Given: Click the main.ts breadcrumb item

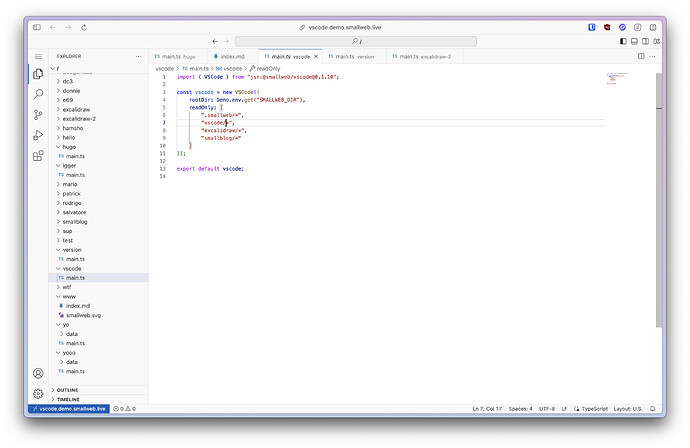Looking at the screenshot, I should point(195,69).
